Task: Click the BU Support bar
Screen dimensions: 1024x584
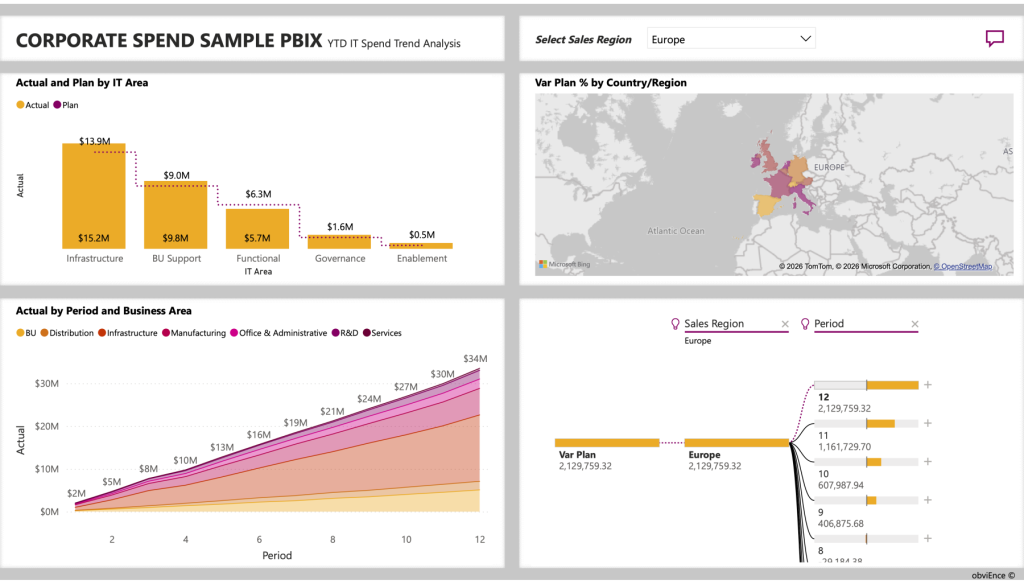Action: (x=175, y=214)
